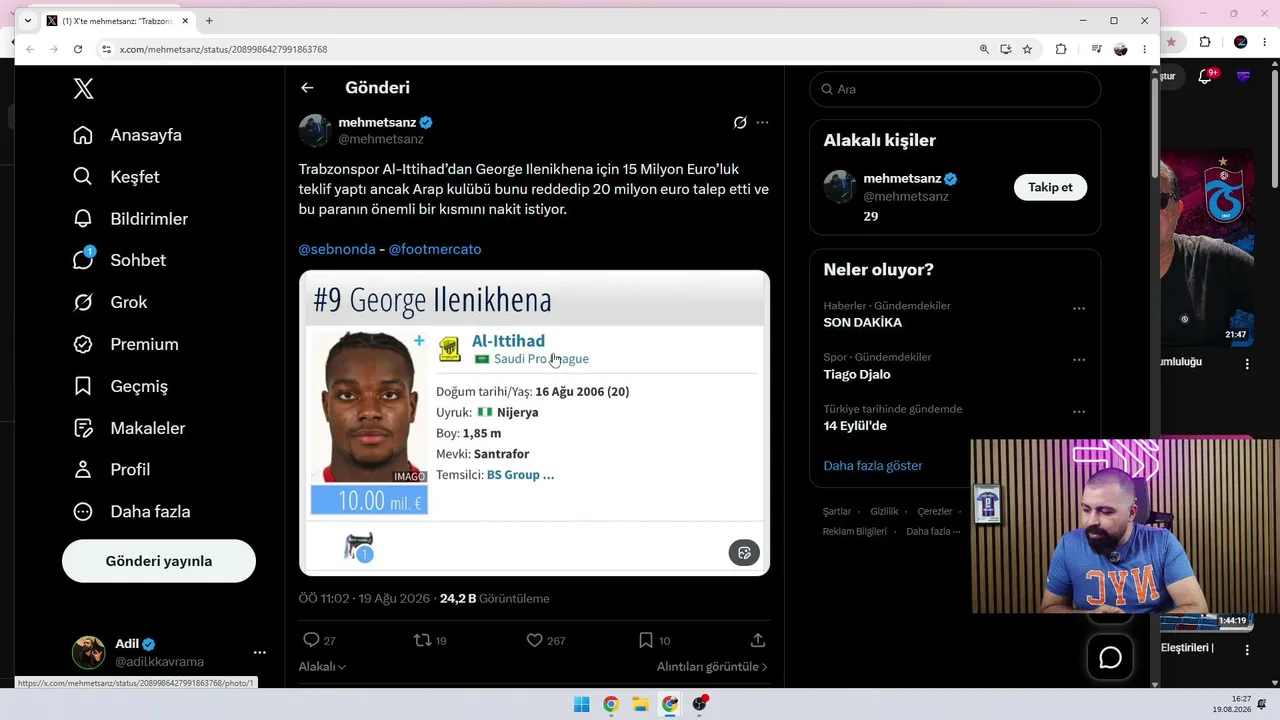Open the SON DAKİKA trend
1280x720 pixels.
[x=863, y=323]
